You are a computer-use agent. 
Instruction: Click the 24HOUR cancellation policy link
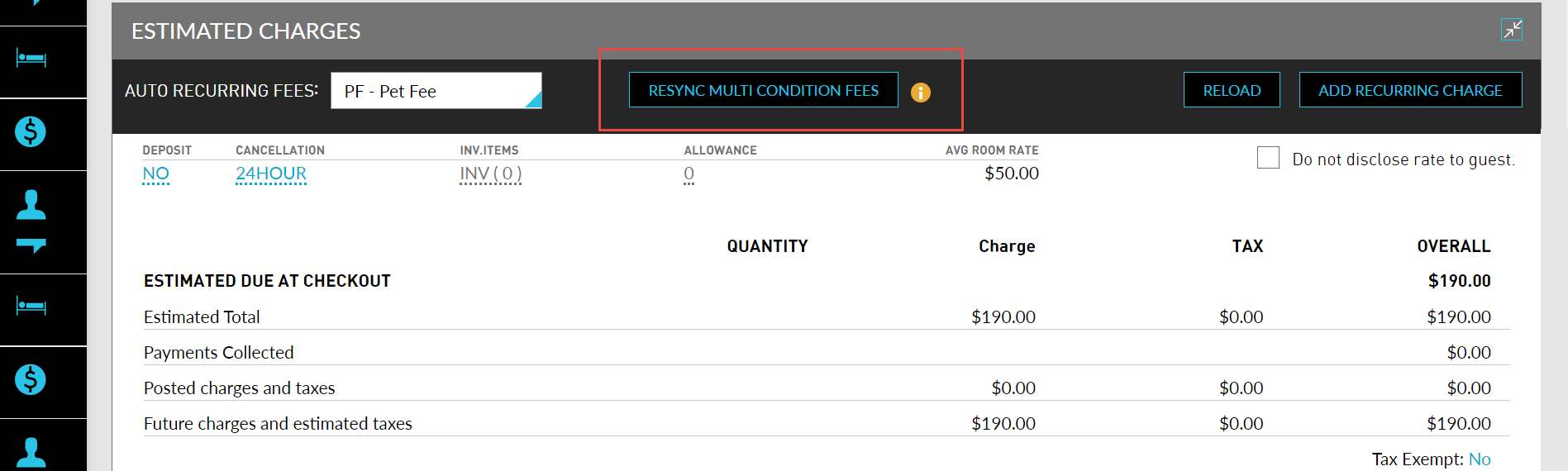(271, 174)
